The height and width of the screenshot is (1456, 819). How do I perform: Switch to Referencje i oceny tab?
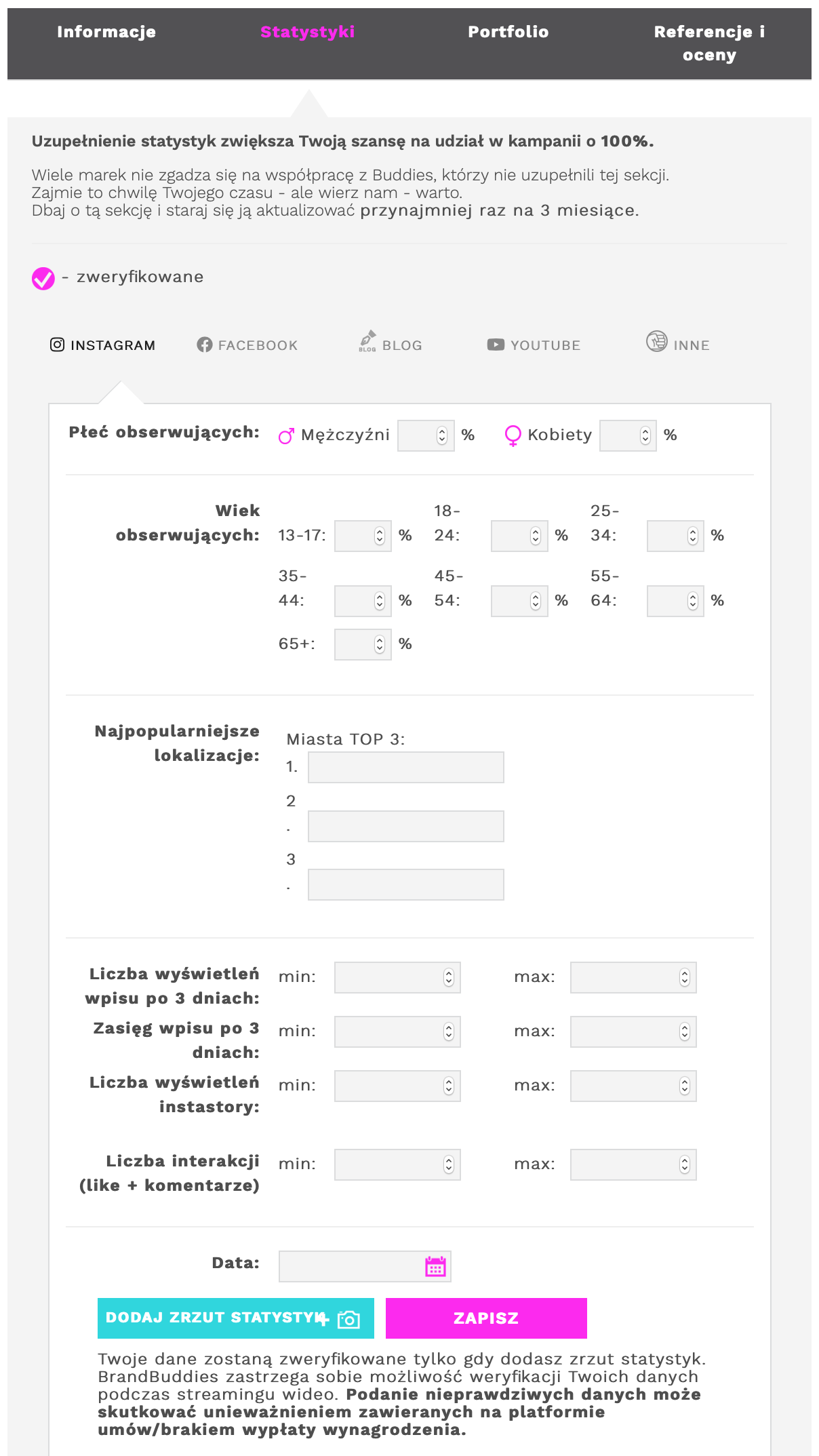[709, 43]
